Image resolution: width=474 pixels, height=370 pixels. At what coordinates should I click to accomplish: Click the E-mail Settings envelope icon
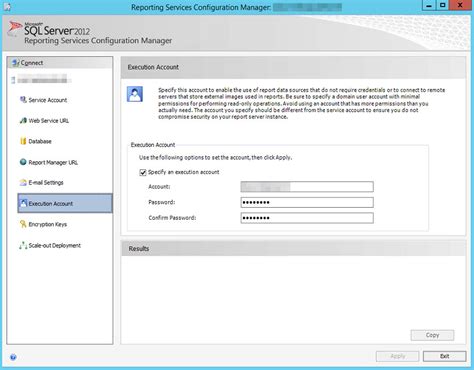click(23, 182)
